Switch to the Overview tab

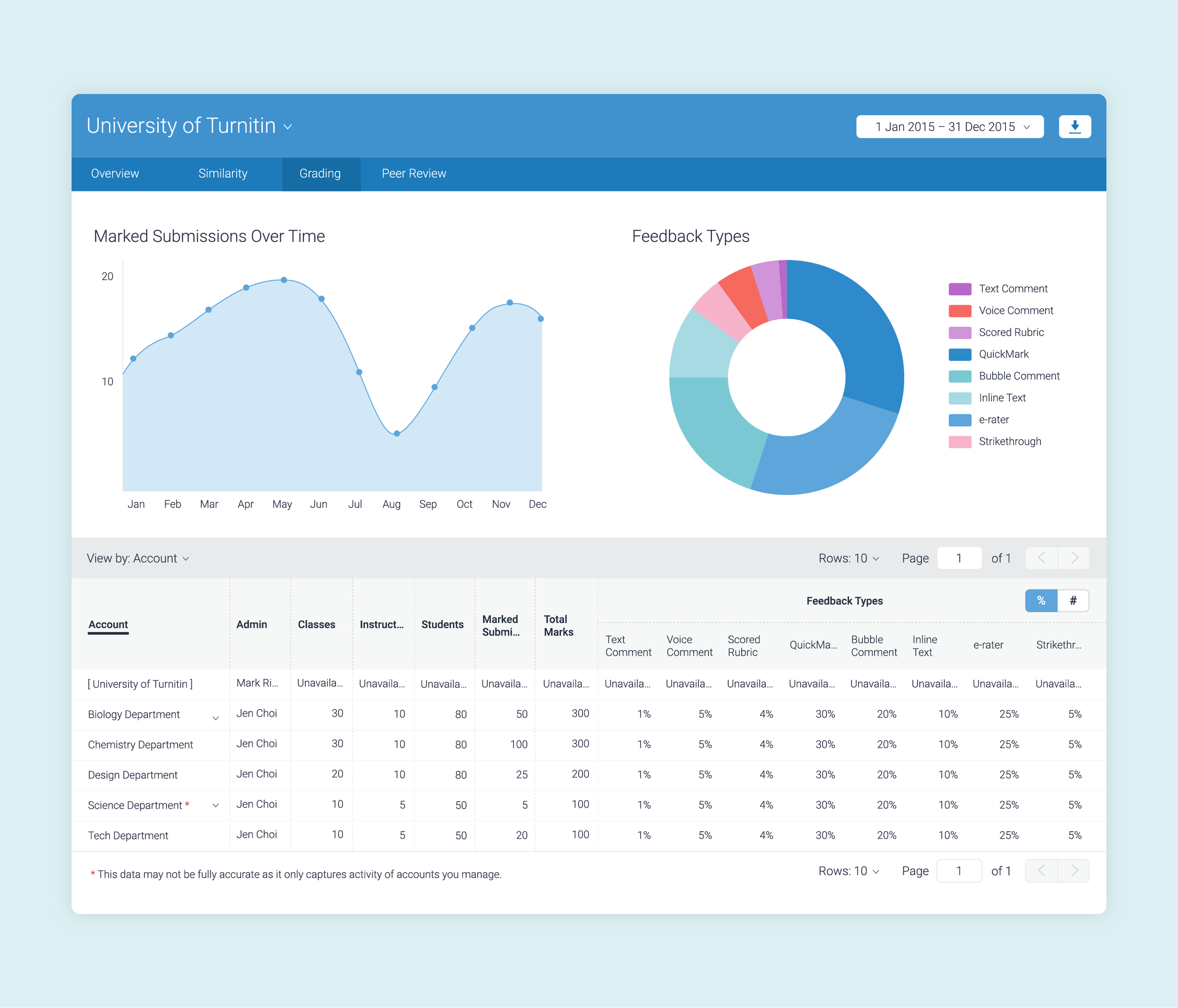point(115,173)
